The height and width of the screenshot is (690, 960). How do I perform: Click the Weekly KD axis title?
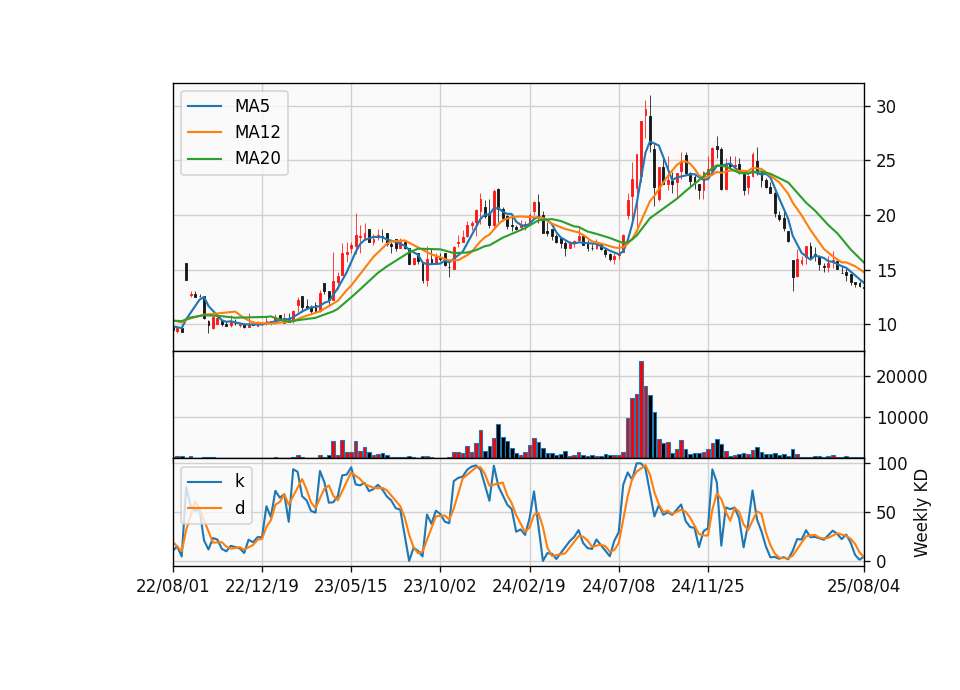pos(921,513)
